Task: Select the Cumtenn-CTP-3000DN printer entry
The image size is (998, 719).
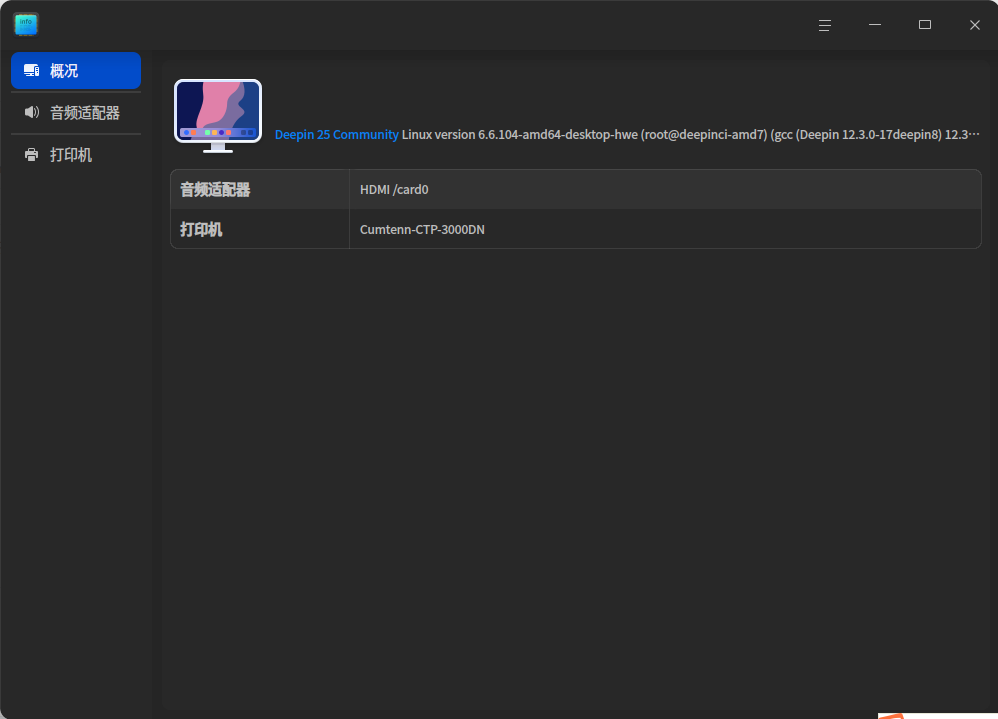Action: 422,230
